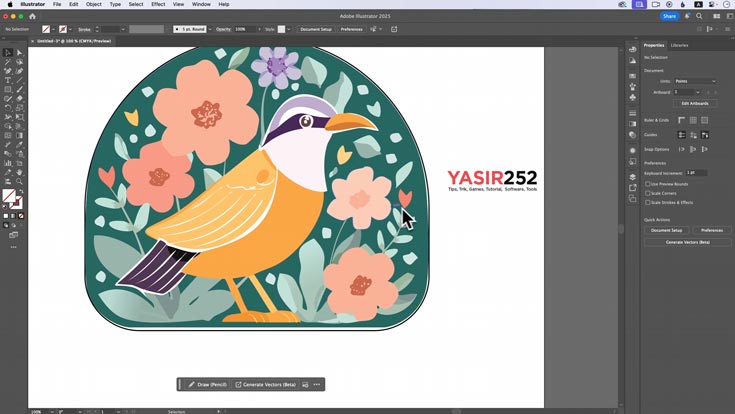The image size is (735, 414).
Task: Select the Properties tab
Action: 654,45
